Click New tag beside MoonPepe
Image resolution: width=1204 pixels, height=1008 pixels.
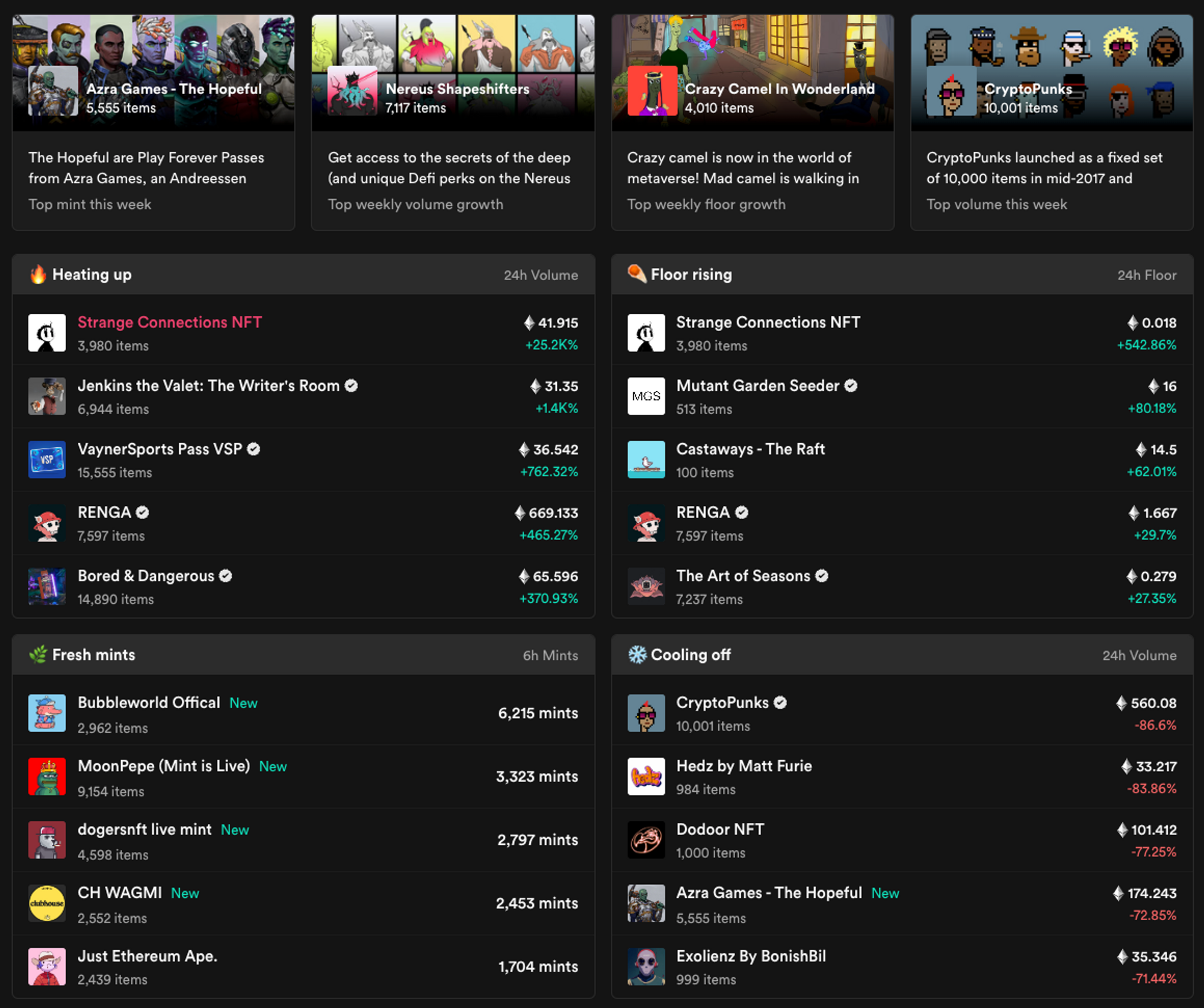(273, 767)
